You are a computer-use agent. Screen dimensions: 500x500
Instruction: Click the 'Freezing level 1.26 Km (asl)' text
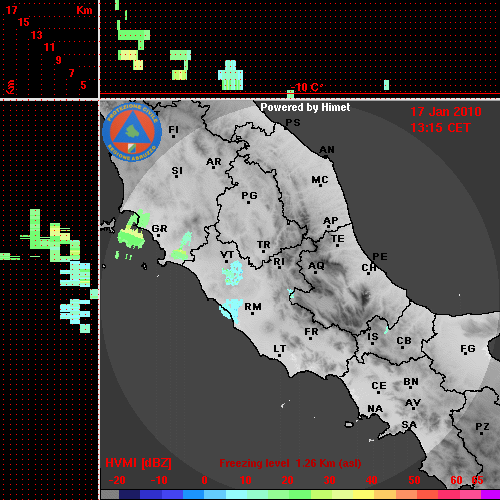tap(290, 463)
